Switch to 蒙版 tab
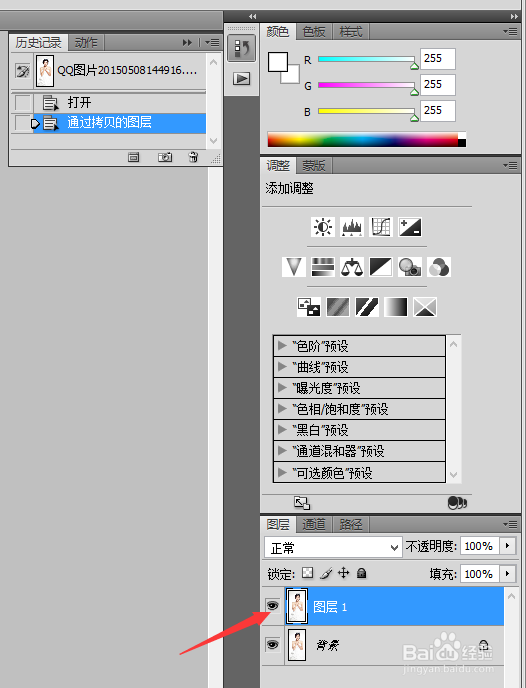The image size is (526, 688). (314, 166)
